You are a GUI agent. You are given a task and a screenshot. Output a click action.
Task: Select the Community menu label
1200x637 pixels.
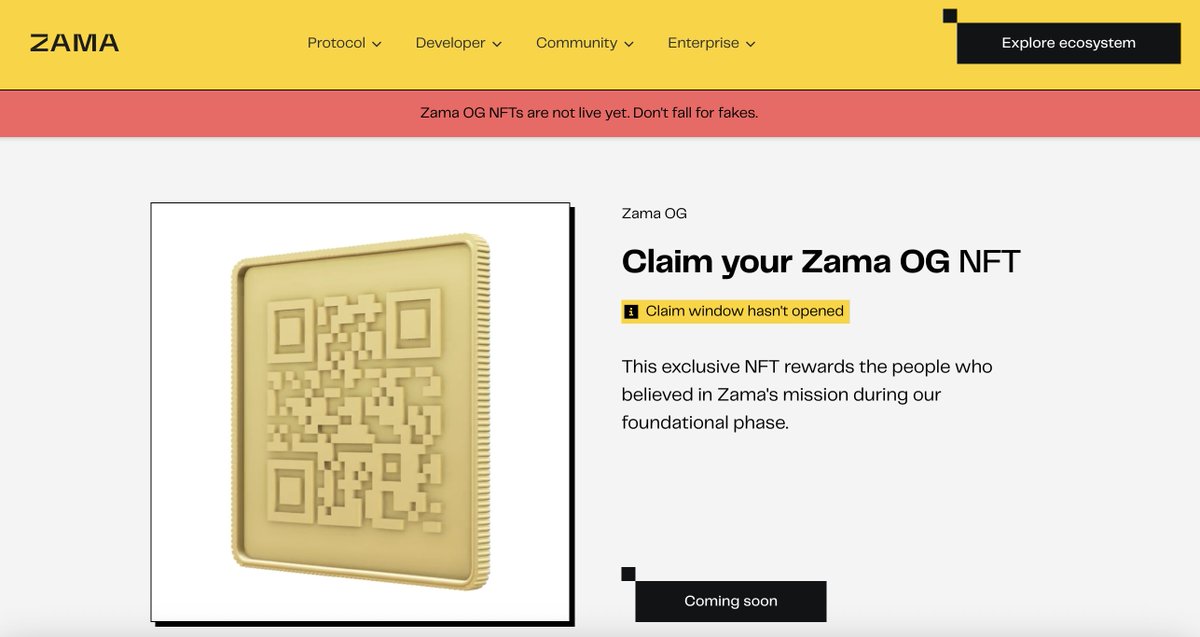576,43
